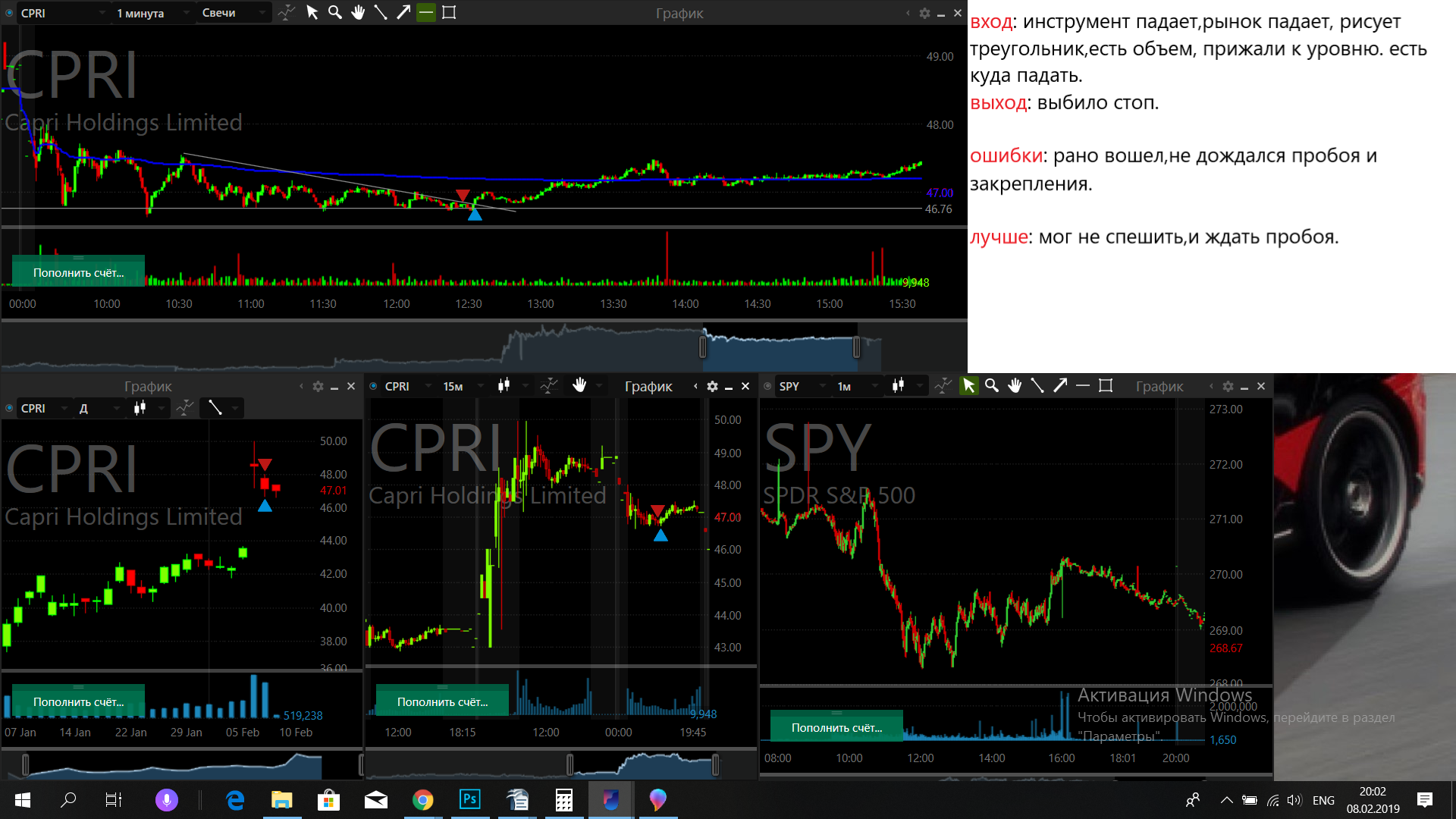Viewport: 1456px width, 819px height.
Task: Toggle link radio button of daily CPRI chart
Action: coord(9,408)
